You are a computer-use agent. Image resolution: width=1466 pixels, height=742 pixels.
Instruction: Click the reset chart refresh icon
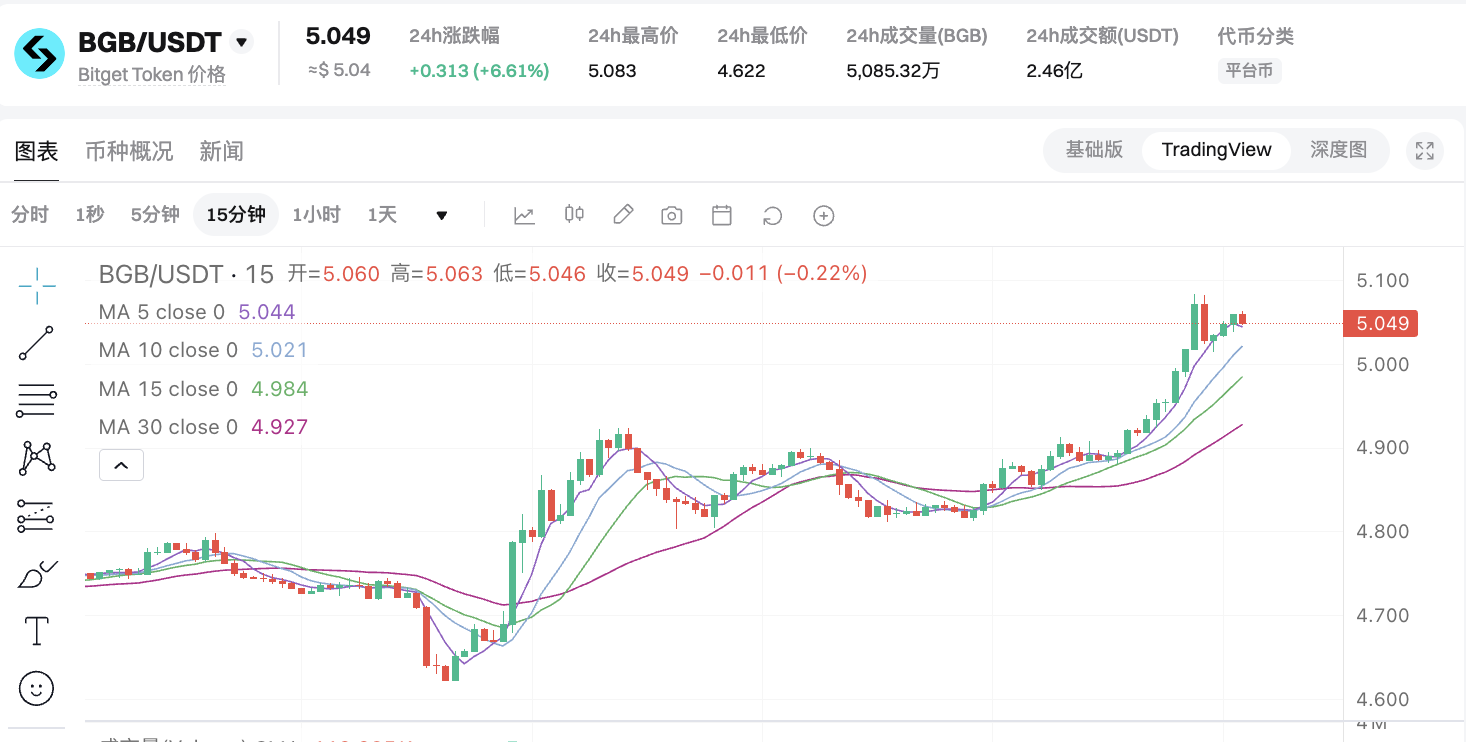tap(772, 216)
